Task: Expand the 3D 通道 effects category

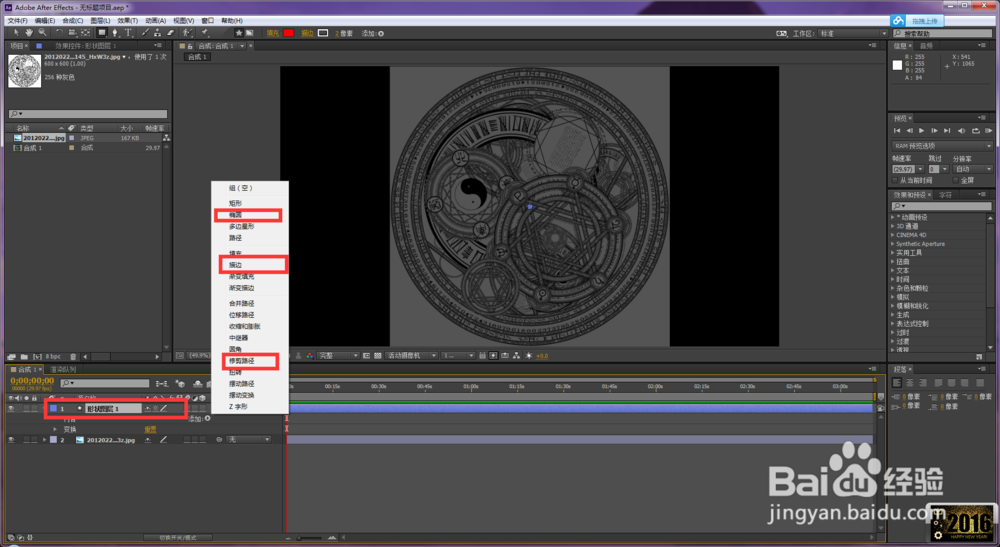Action: click(x=893, y=226)
